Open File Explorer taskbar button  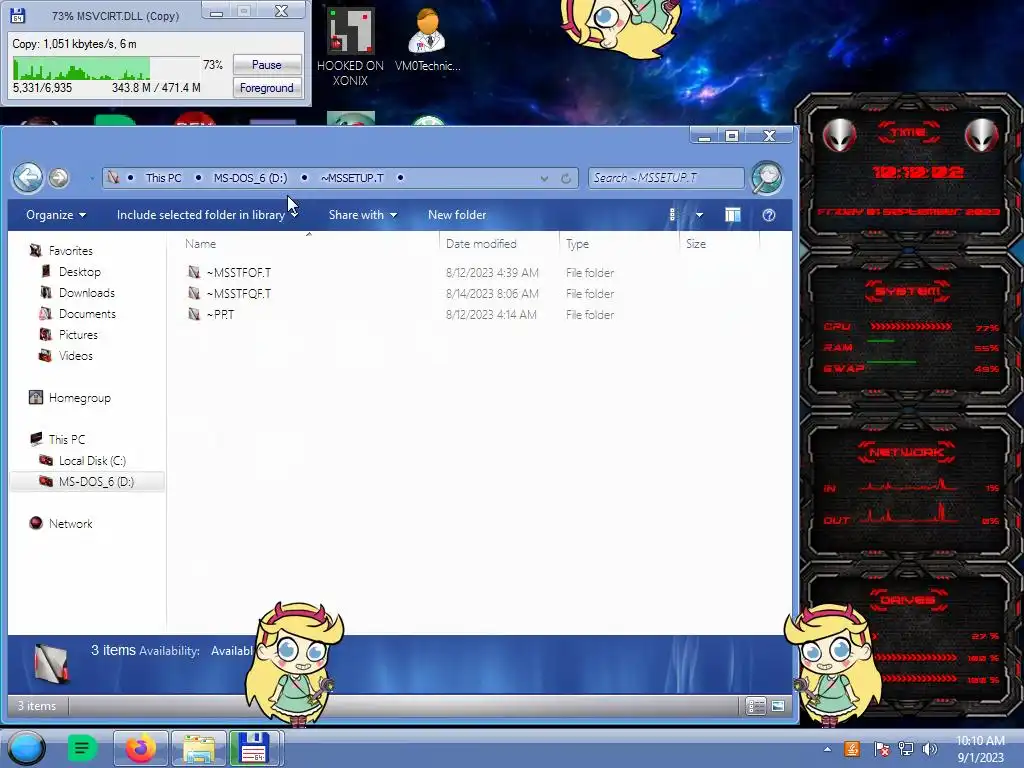(x=199, y=748)
